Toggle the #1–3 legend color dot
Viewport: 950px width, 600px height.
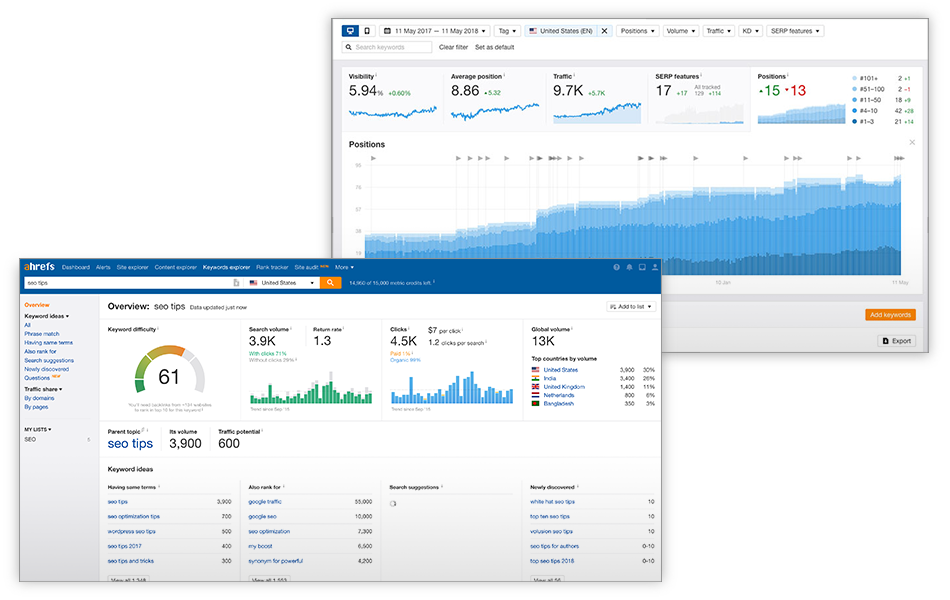(x=854, y=122)
